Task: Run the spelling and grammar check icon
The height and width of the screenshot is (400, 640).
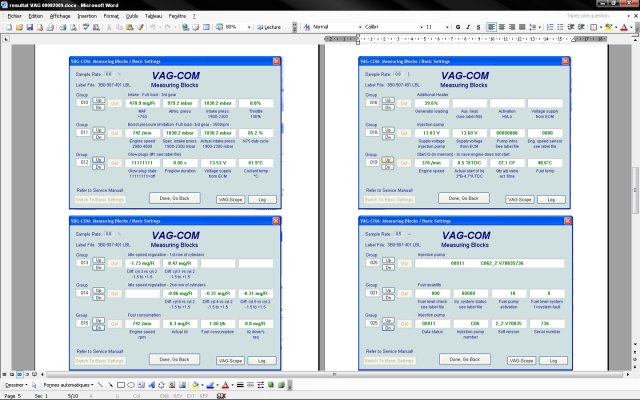Action: point(86,27)
